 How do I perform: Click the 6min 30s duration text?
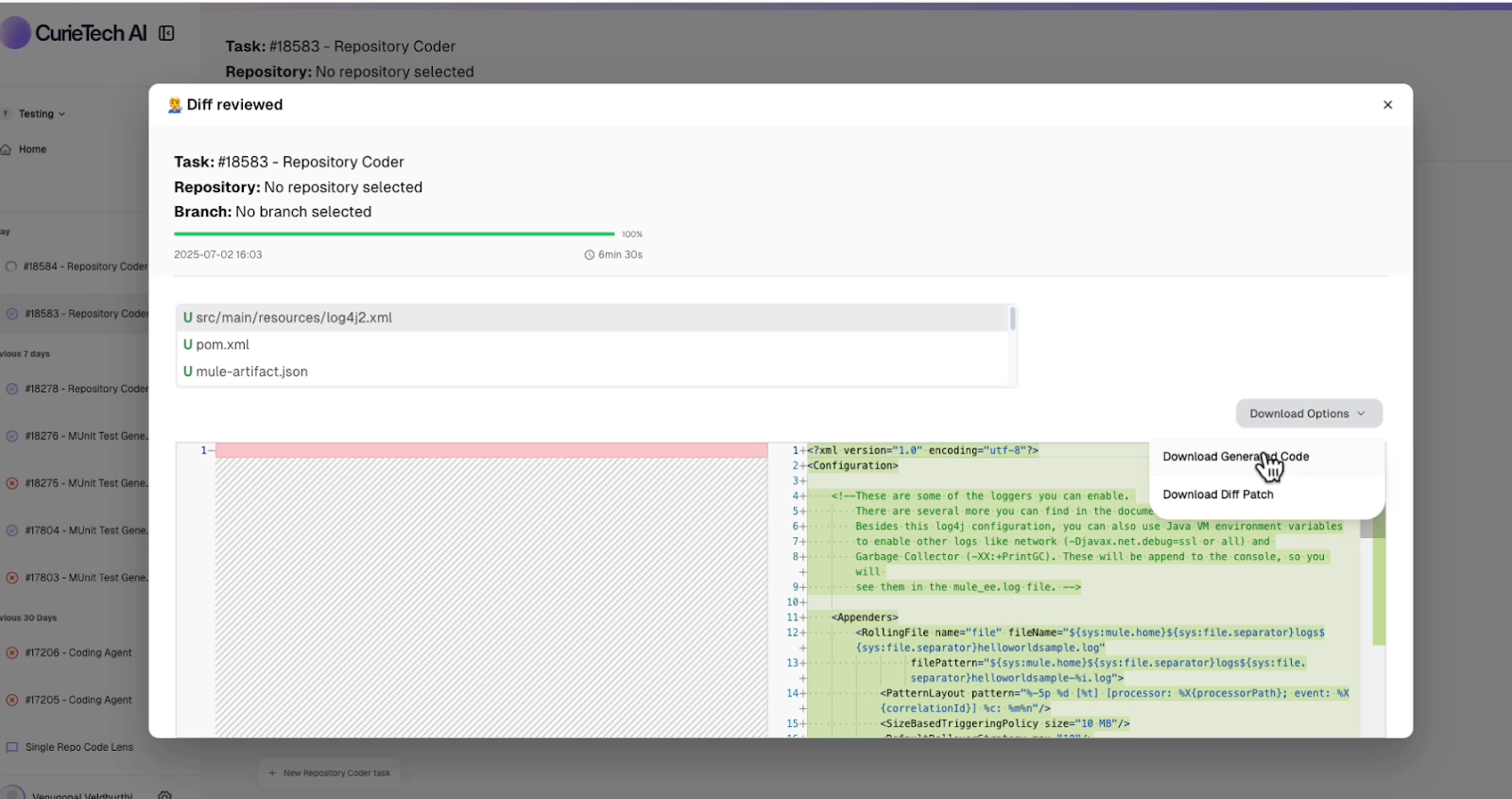pyautogui.click(x=620, y=255)
